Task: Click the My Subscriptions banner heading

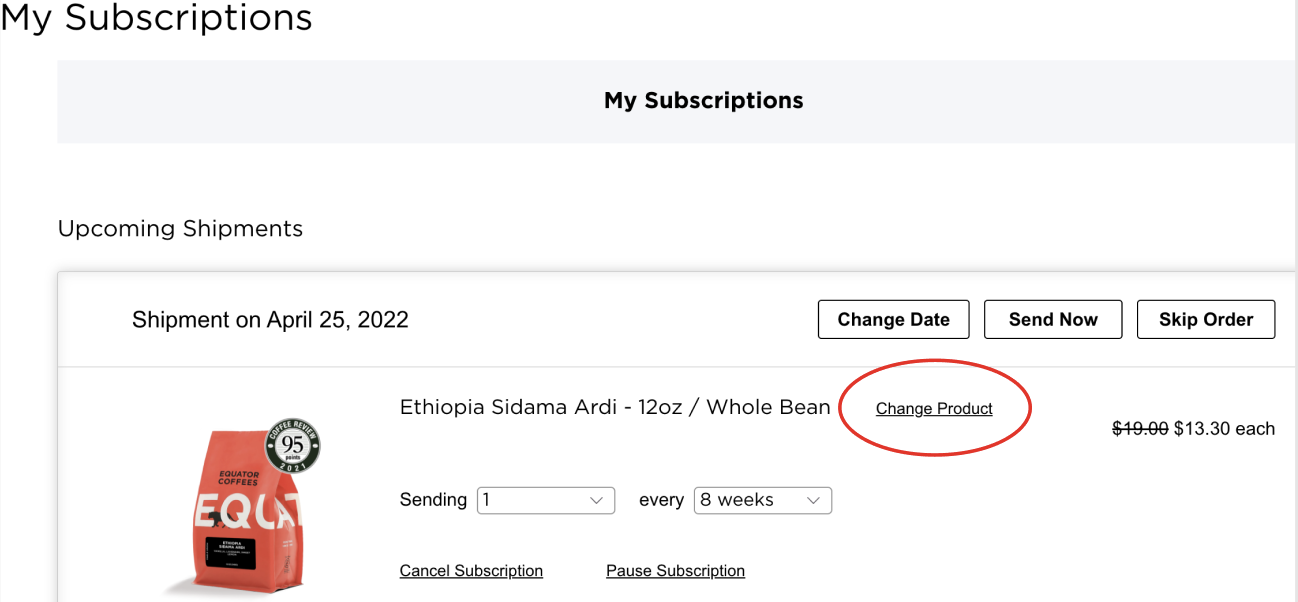Action: click(x=704, y=101)
